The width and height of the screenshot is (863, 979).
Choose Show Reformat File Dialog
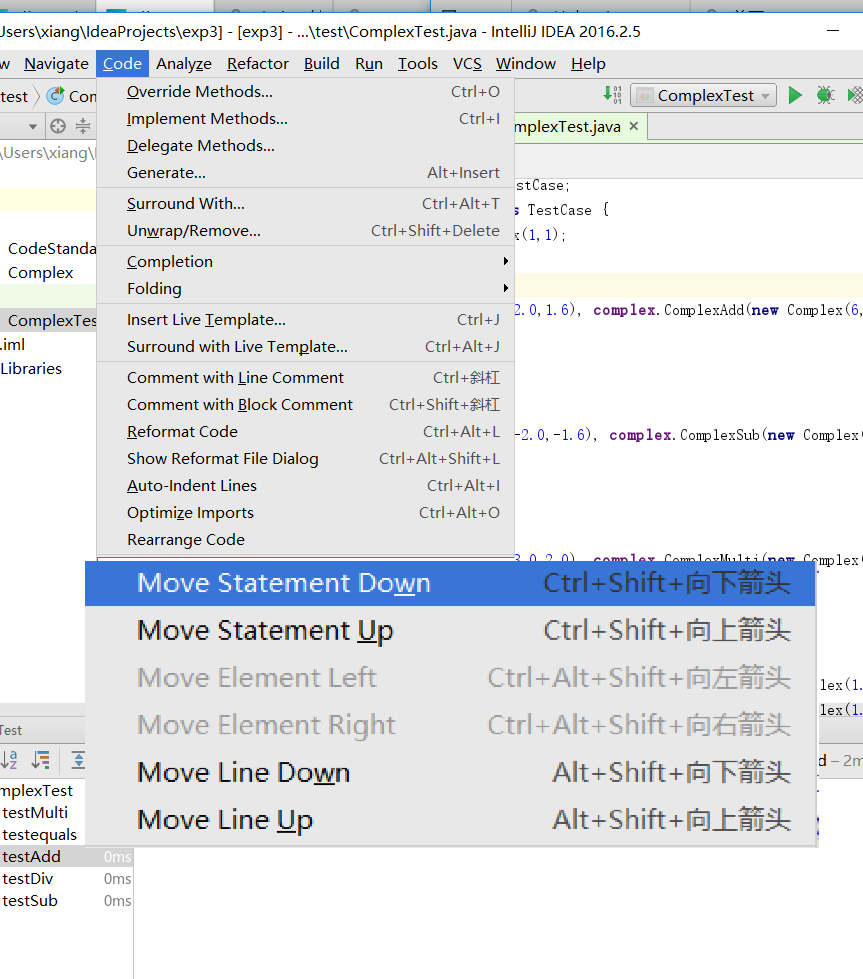point(305,458)
